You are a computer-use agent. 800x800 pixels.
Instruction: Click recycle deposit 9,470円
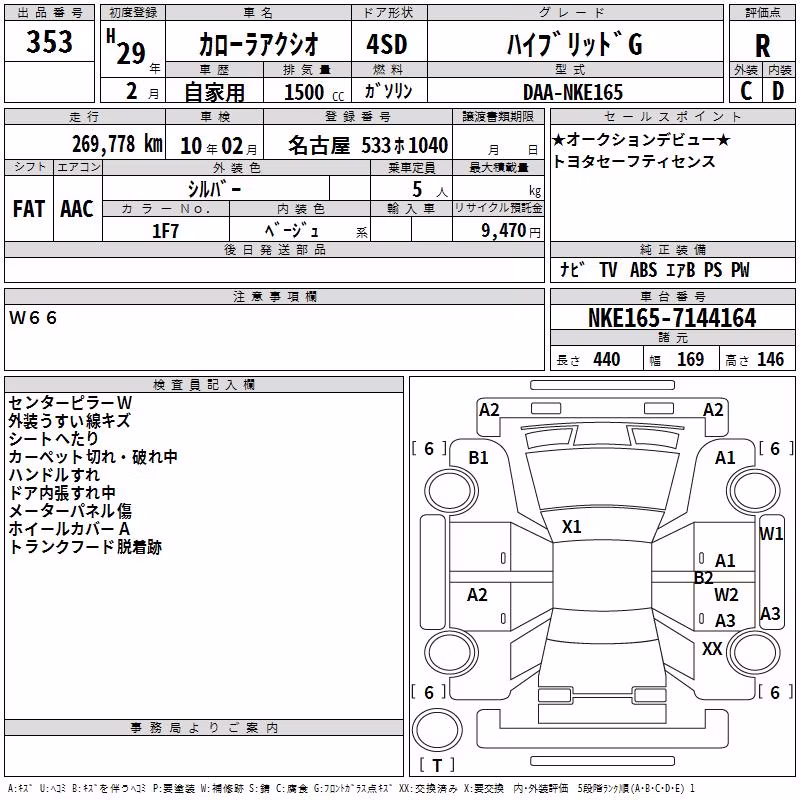point(511,231)
